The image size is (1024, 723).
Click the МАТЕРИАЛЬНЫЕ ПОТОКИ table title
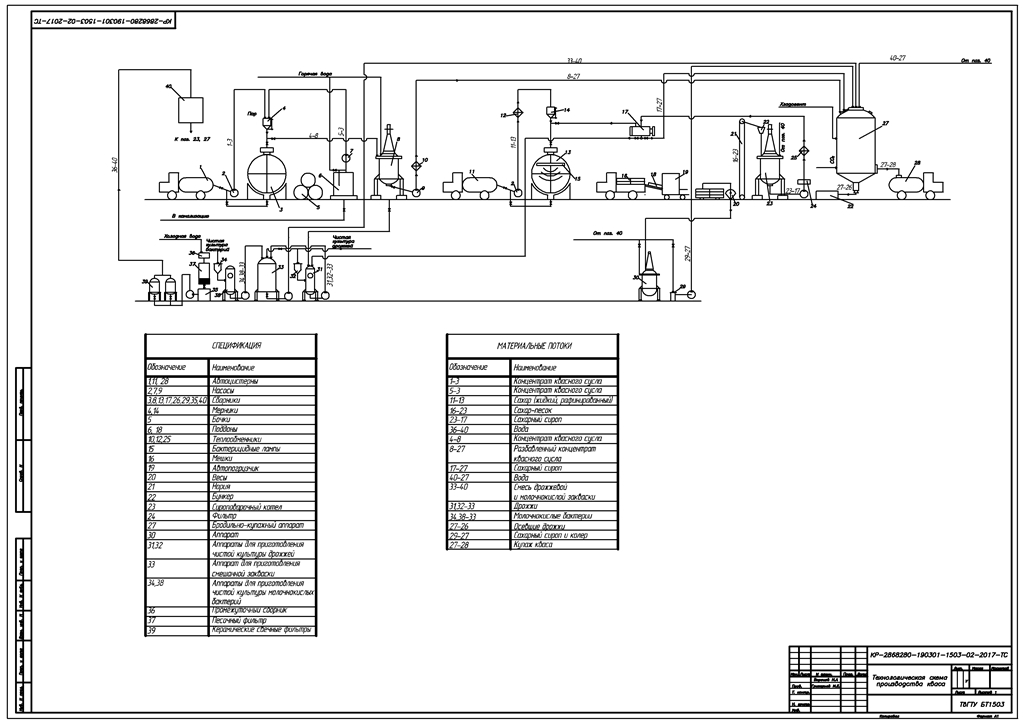tap(532, 345)
